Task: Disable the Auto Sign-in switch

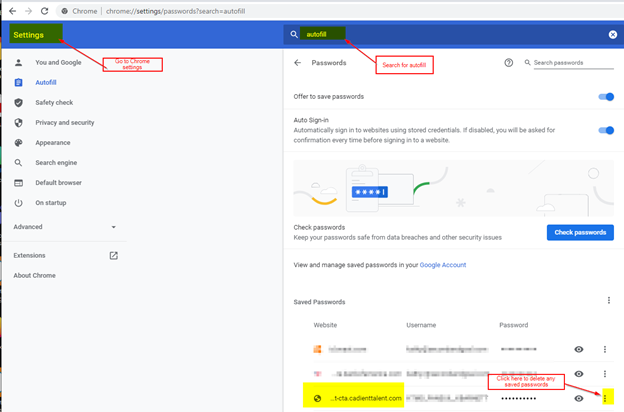Action: pyautogui.click(x=606, y=130)
